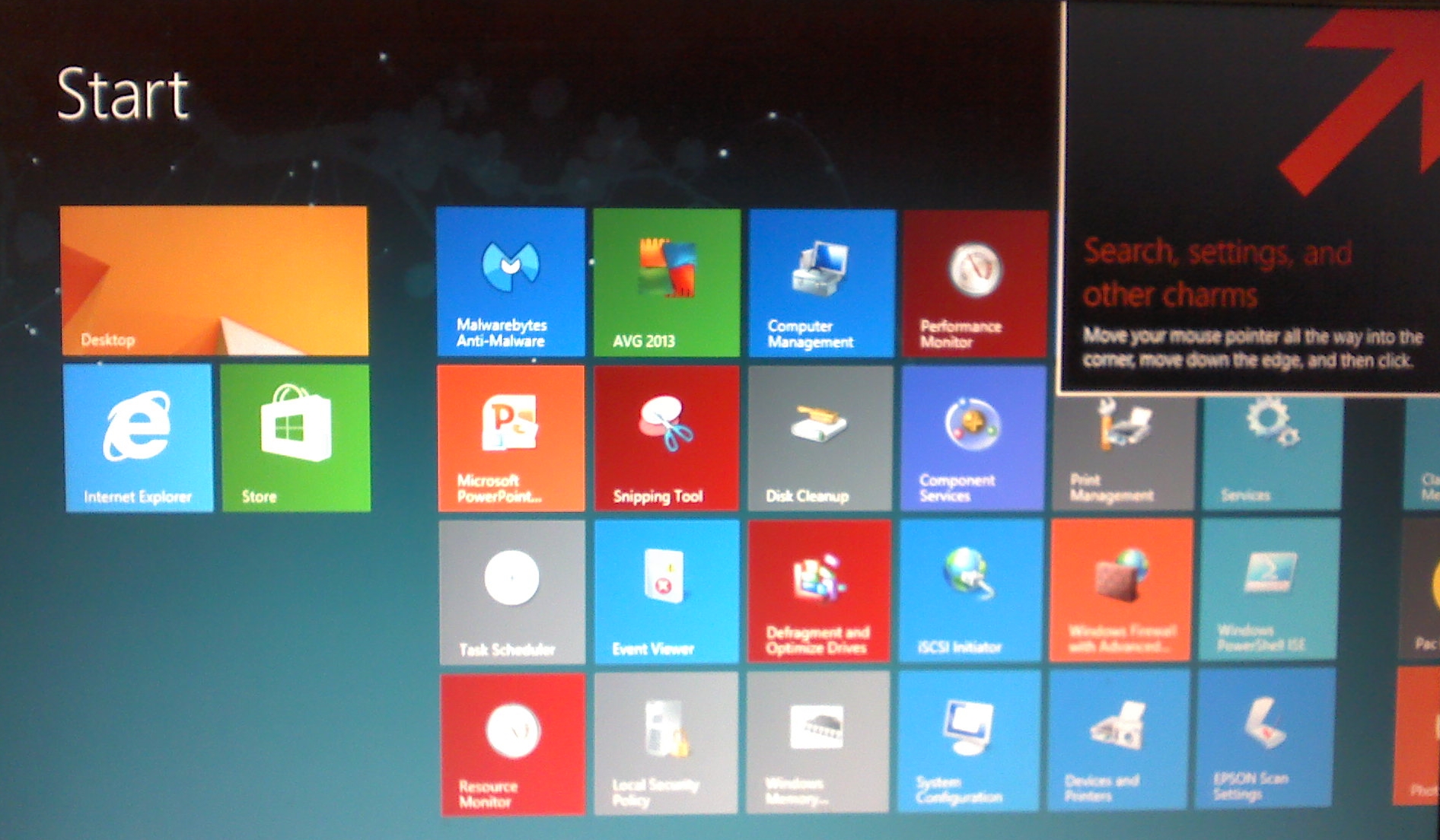This screenshot has width=1440, height=840.
Task: Open Component Services tile
Action: tap(973, 438)
